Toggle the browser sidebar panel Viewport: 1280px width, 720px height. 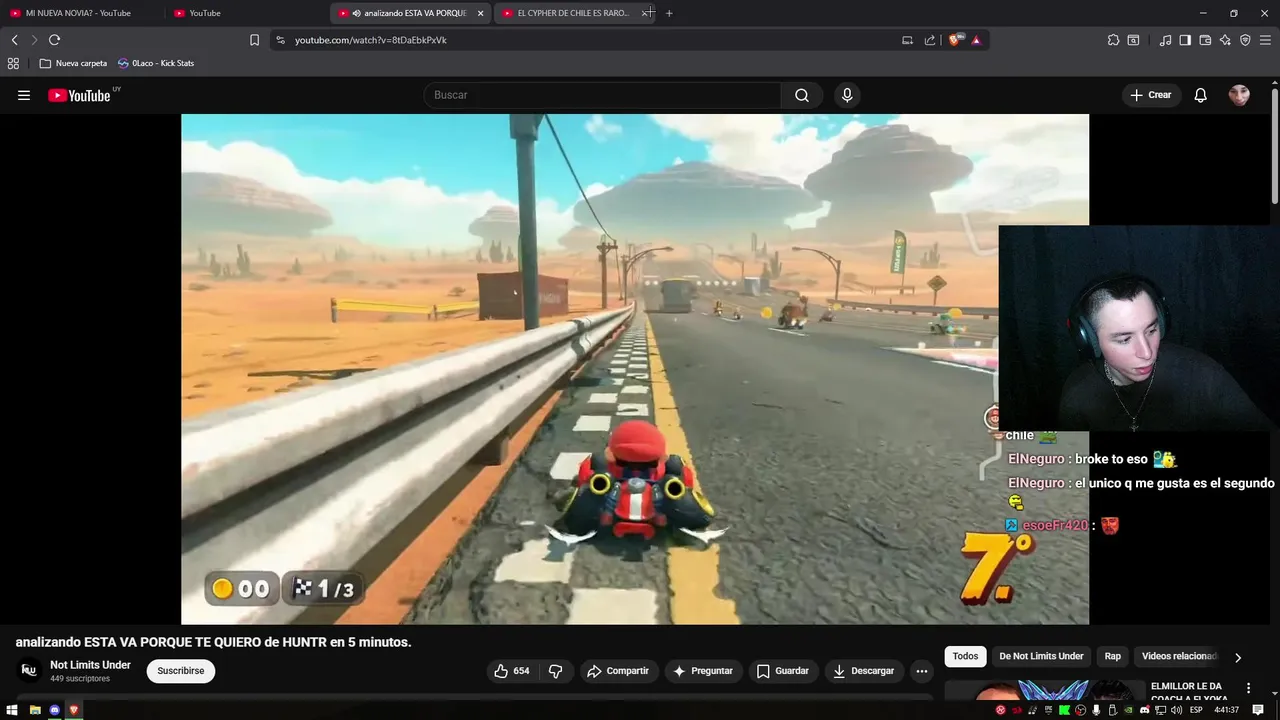click(1185, 40)
